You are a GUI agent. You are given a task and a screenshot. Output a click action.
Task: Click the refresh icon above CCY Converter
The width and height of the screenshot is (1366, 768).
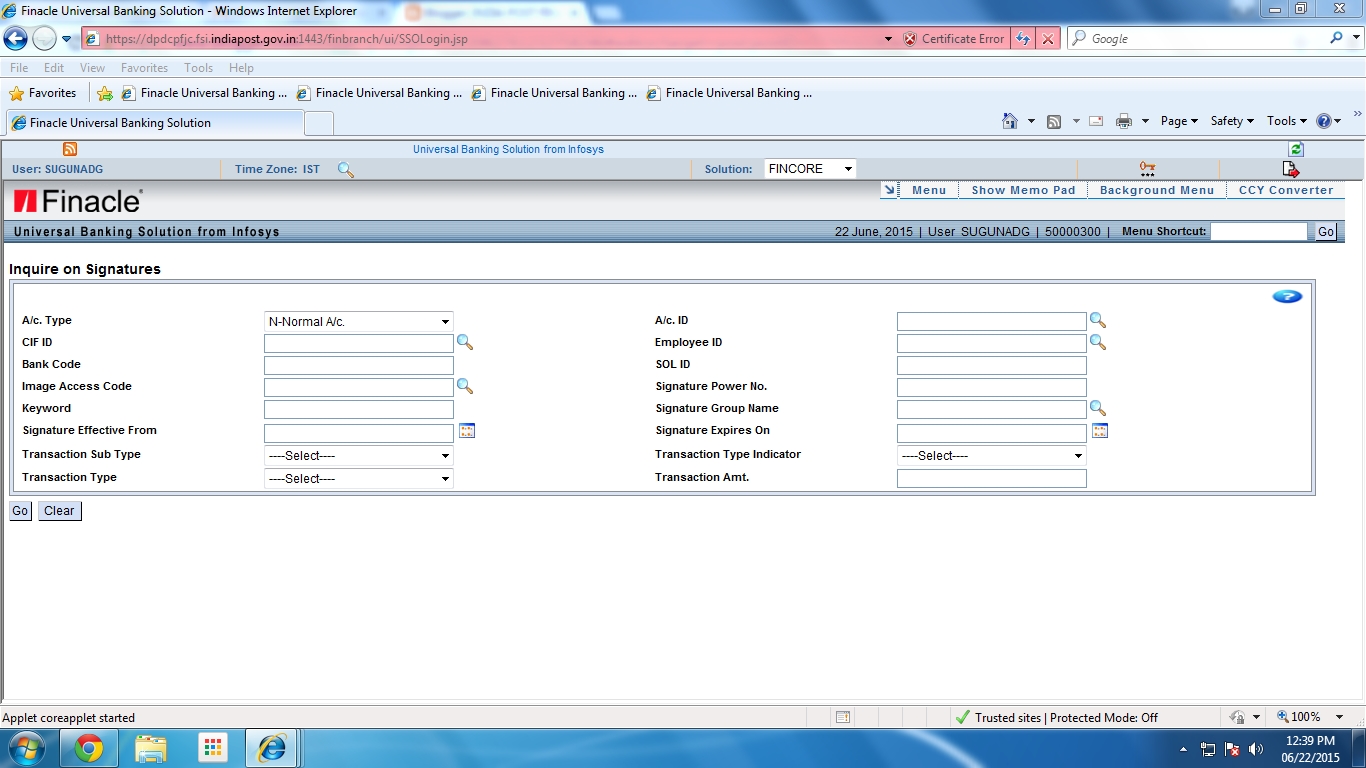(1295, 148)
